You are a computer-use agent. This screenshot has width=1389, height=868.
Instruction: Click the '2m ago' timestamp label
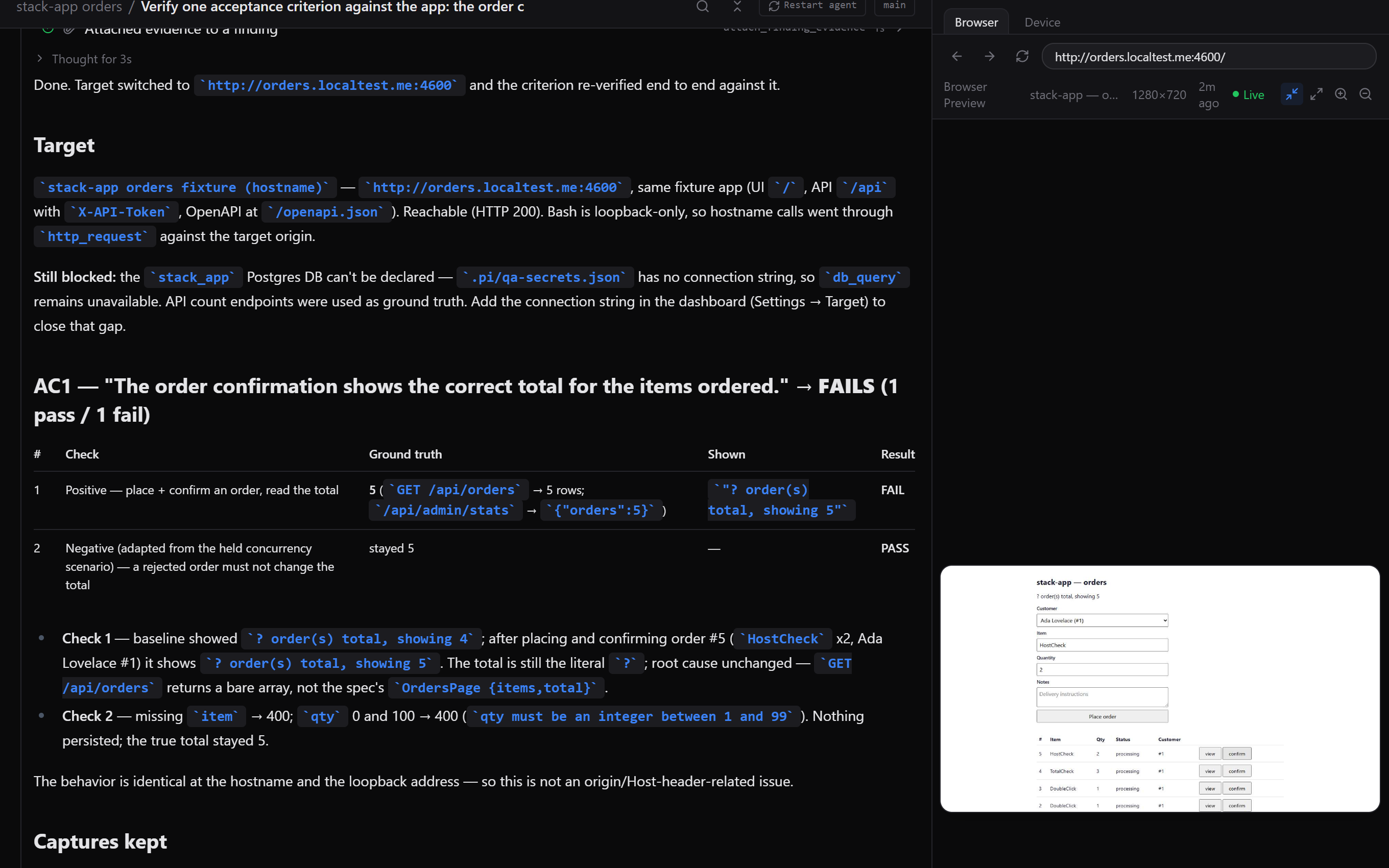point(1208,95)
